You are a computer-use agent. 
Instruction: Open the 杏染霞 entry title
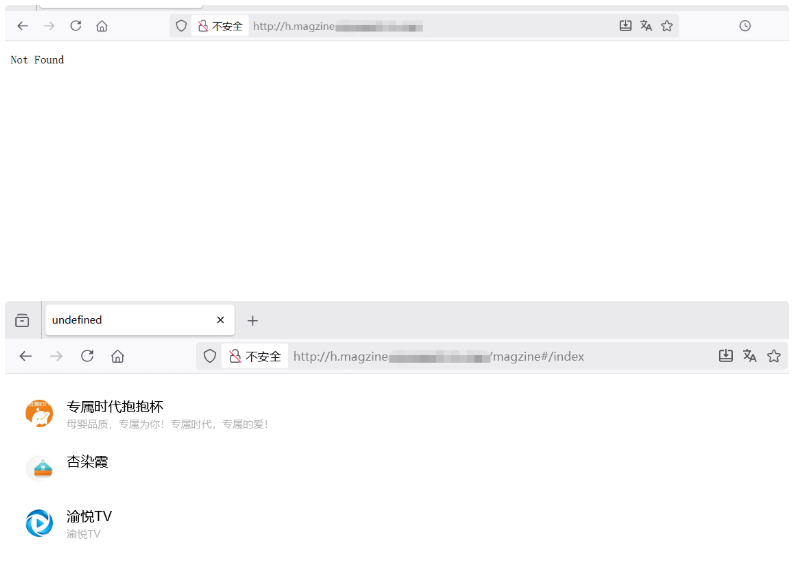[87, 462]
